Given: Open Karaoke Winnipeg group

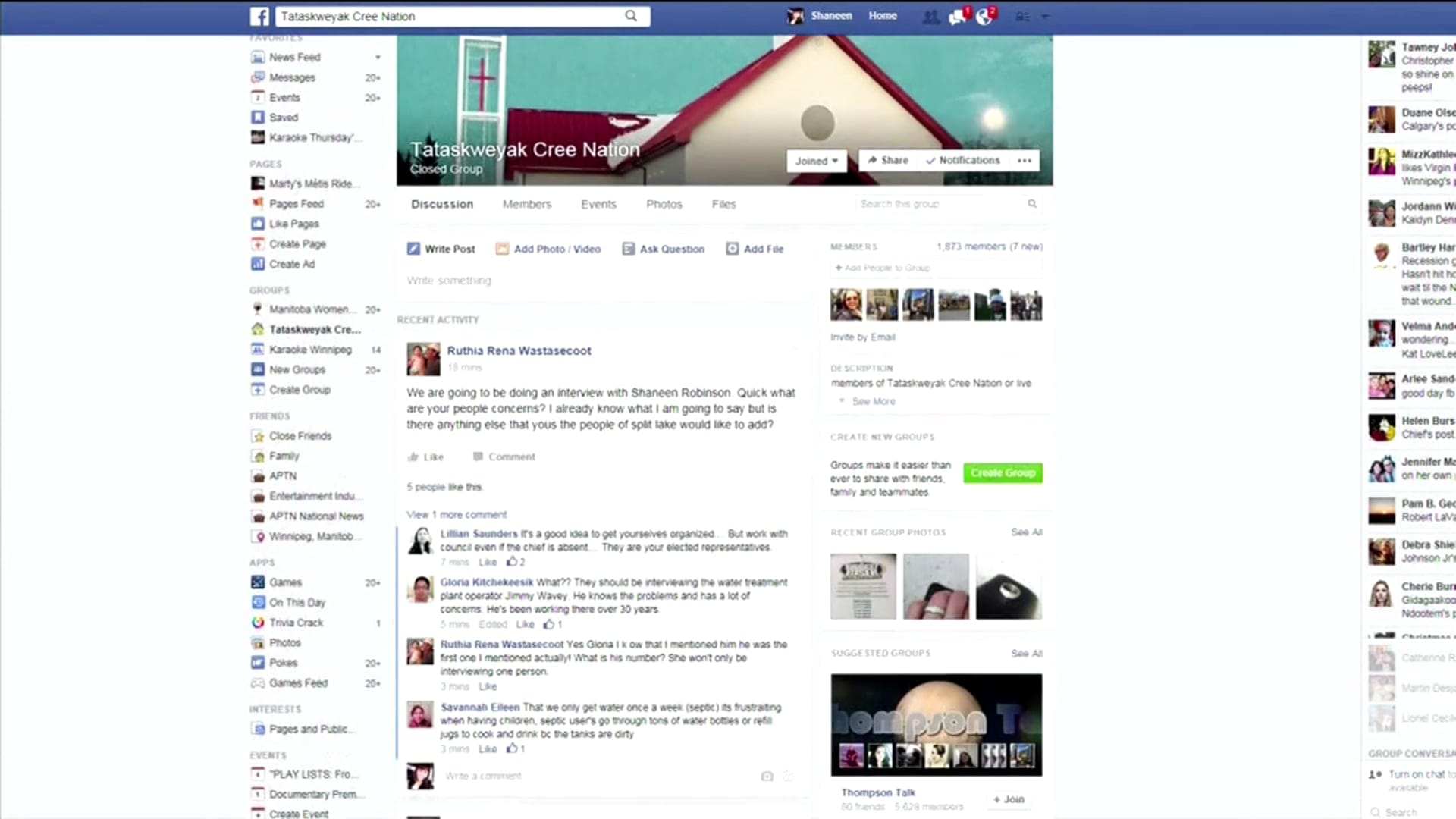Looking at the screenshot, I should coord(310,350).
